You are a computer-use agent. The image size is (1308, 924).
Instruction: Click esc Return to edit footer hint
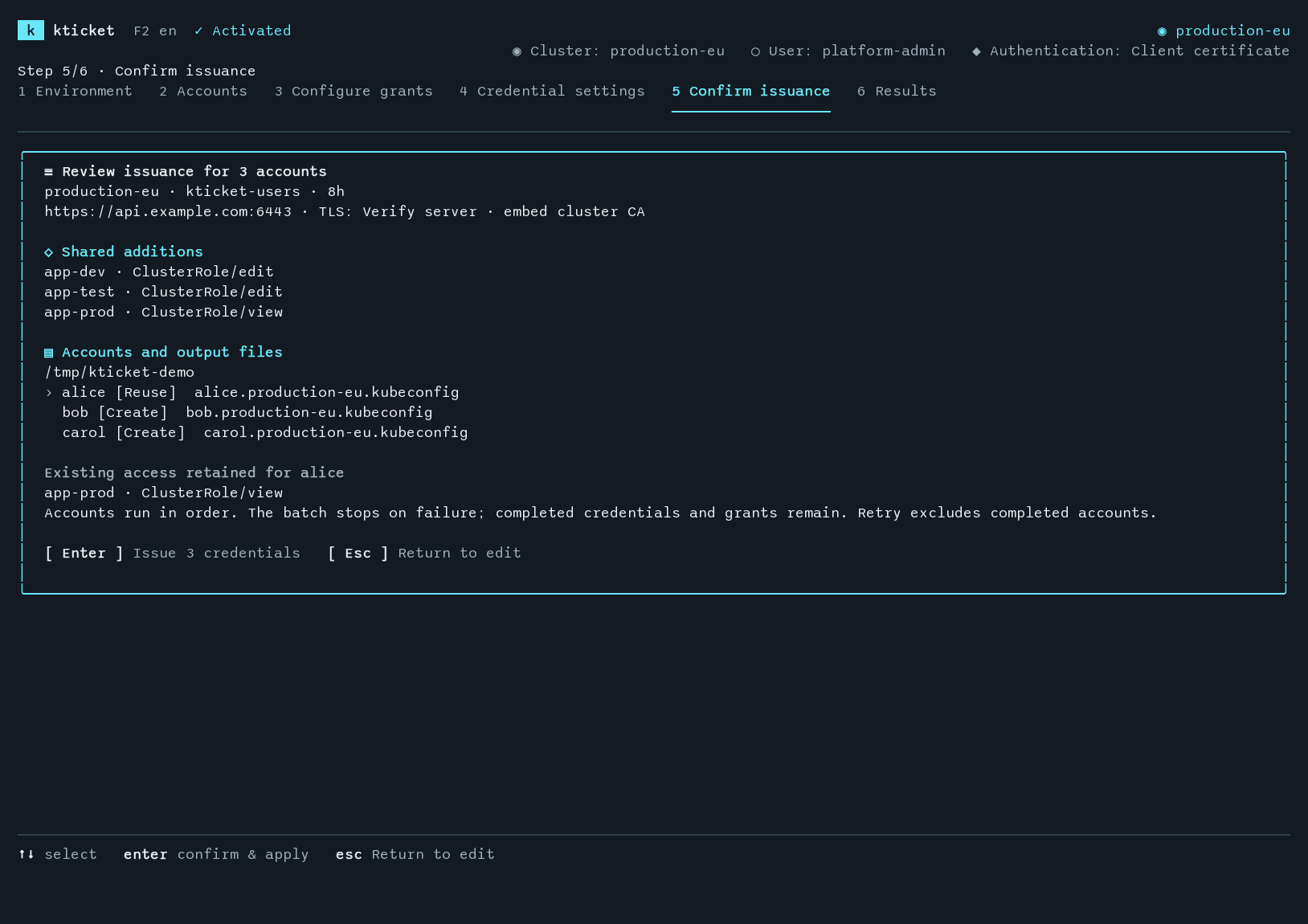click(415, 854)
